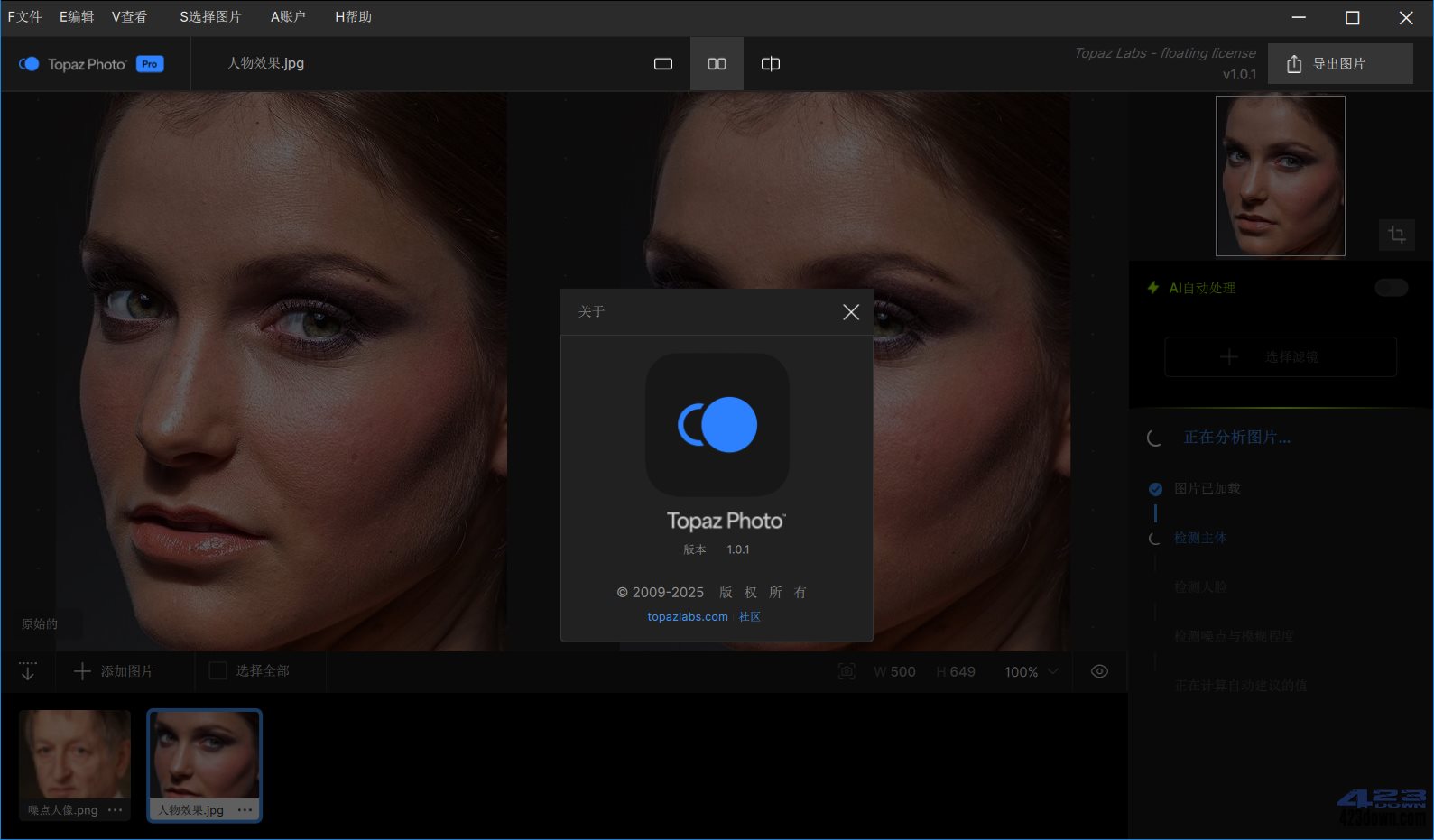Open the F文件 menu
This screenshot has height=840, width=1434.
tap(25, 17)
